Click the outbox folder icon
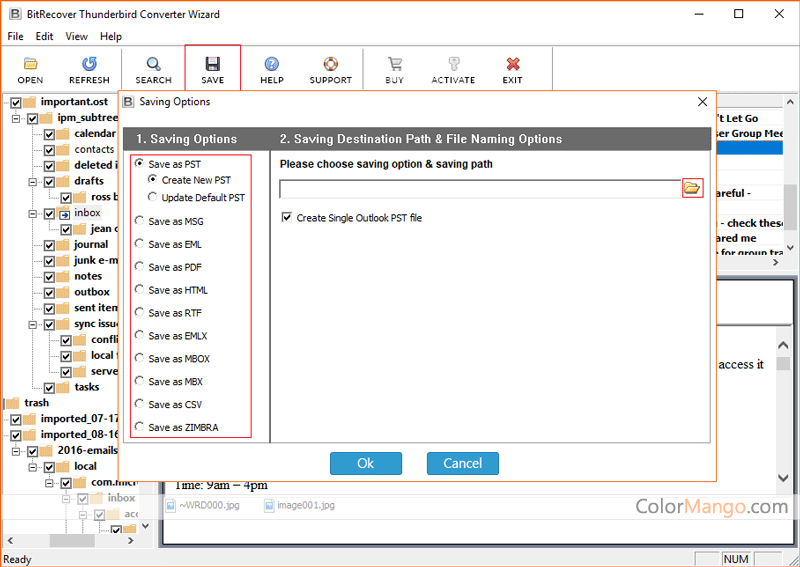800x567 pixels. click(63, 292)
